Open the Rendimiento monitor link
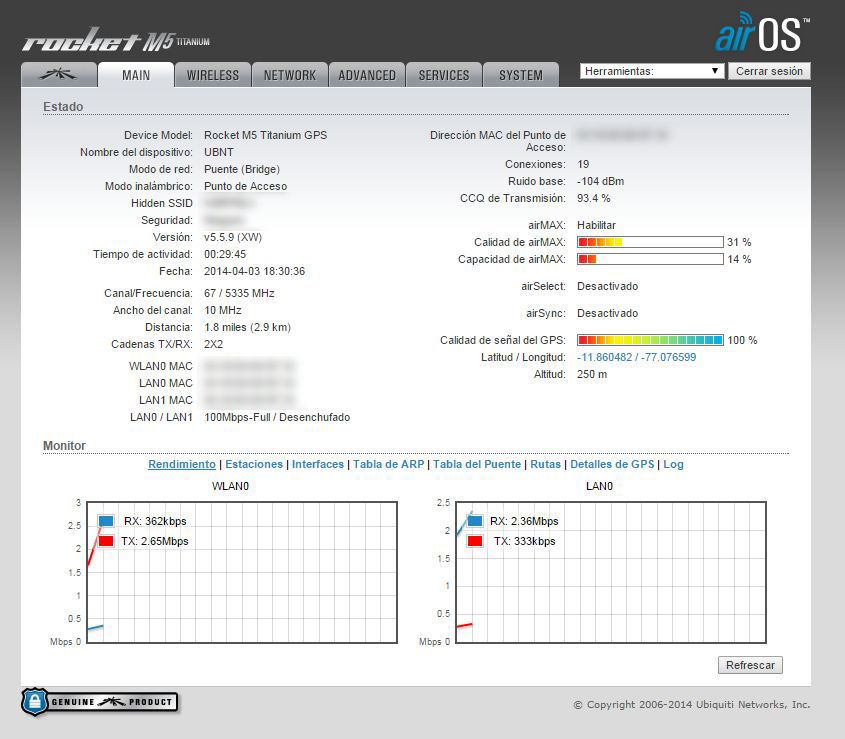Screen dimensions: 845x739 [182, 464]
